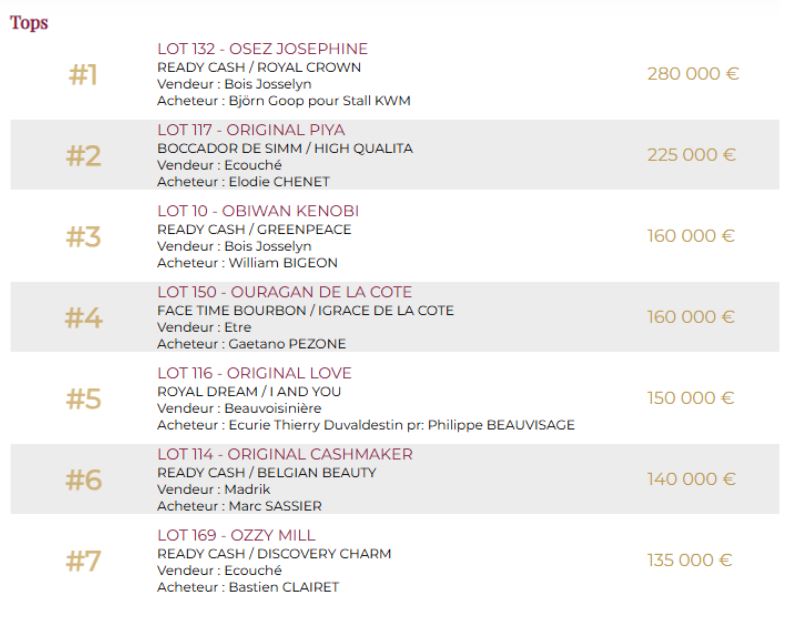Click the 150 000 € price
Screen dimensions: 791x624
(691, 398)
